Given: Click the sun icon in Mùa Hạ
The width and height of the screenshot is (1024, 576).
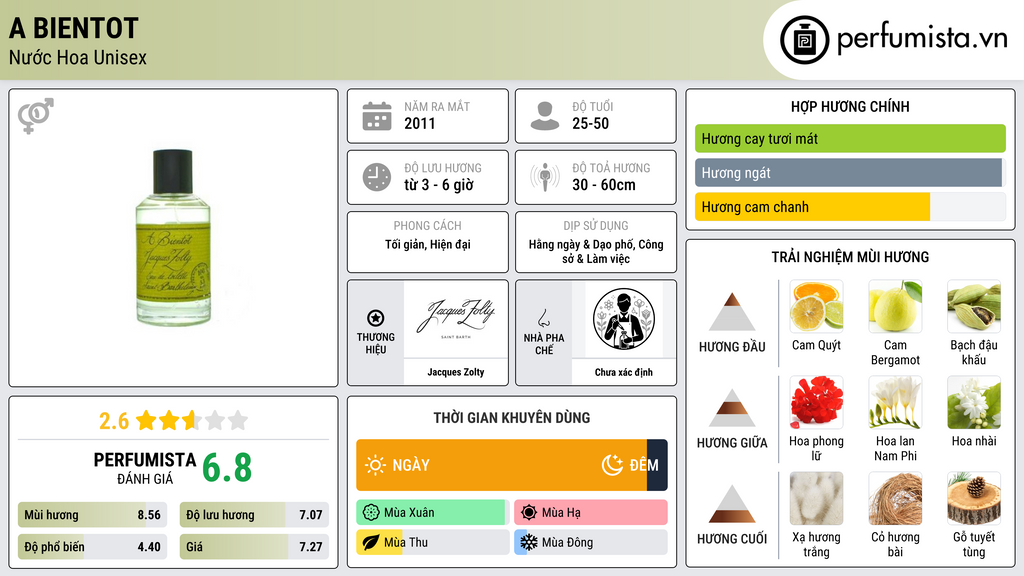Looking at the screenshot, I should click(529, 513).
